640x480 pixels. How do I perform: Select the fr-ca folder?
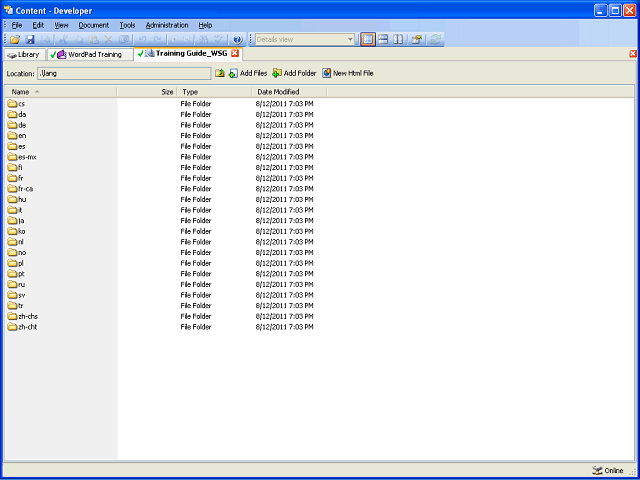[x=20, y=189]
